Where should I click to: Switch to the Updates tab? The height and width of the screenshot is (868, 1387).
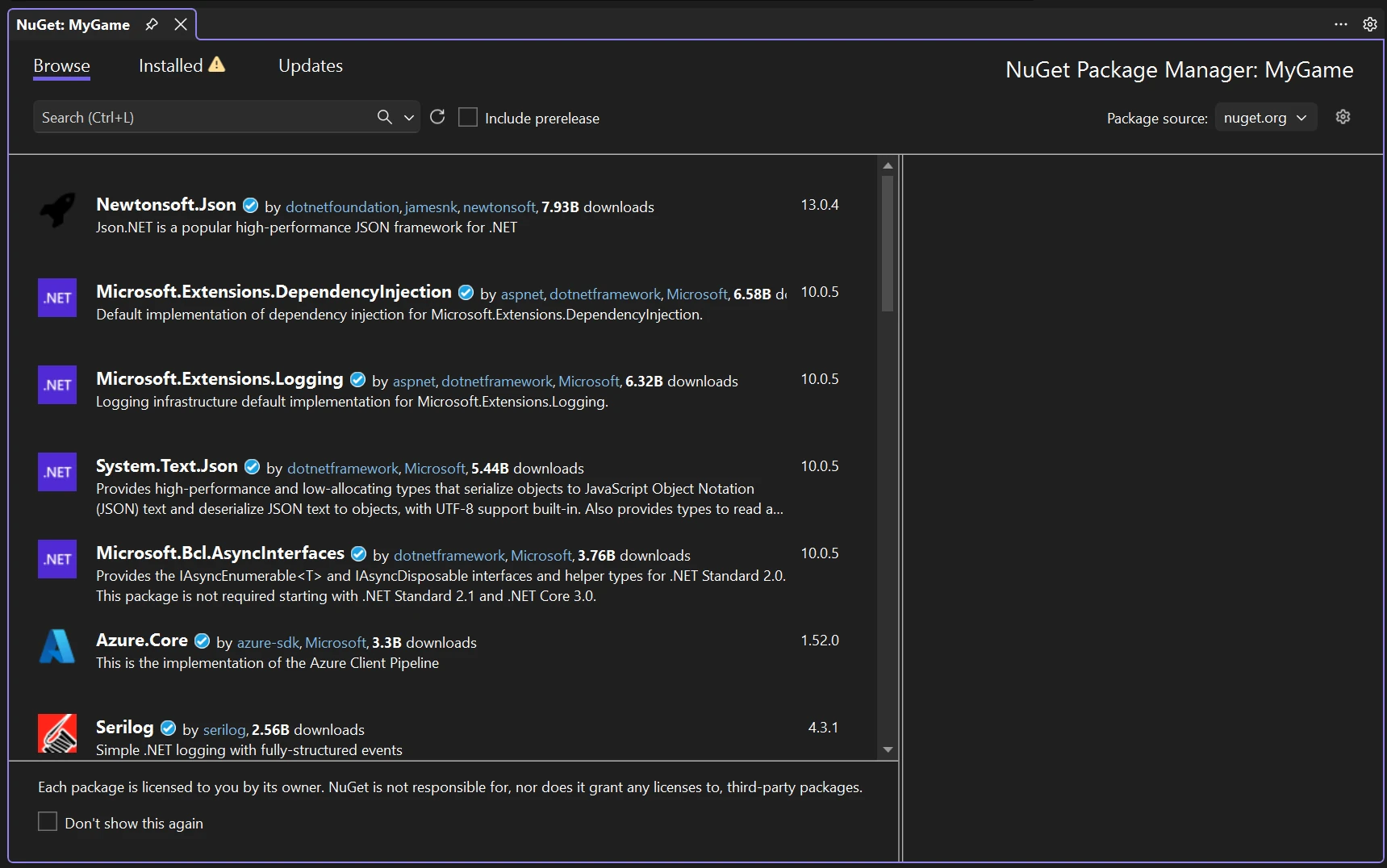click(311, 66)
